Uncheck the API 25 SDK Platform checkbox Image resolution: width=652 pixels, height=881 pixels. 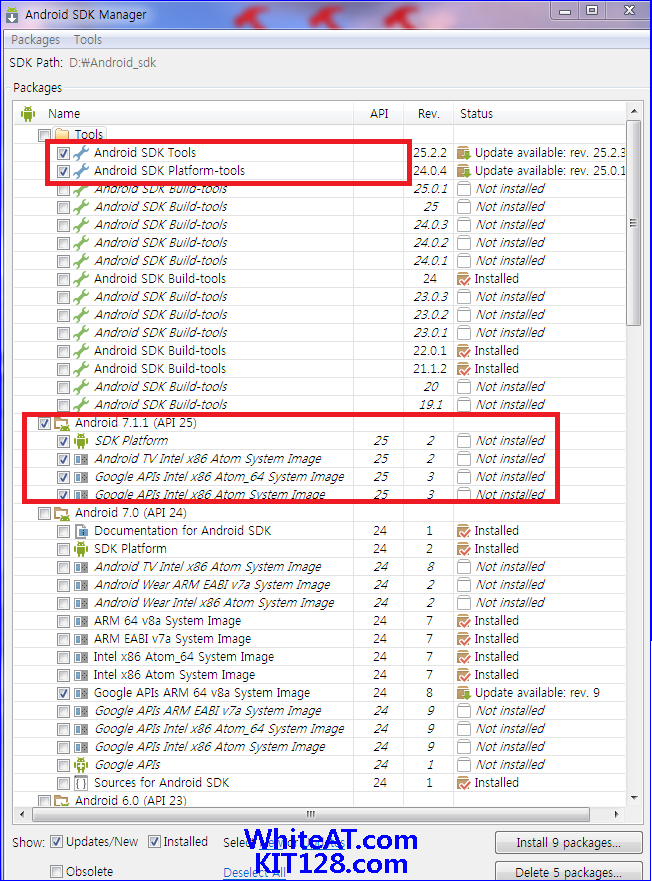click(x=64, y=442)
